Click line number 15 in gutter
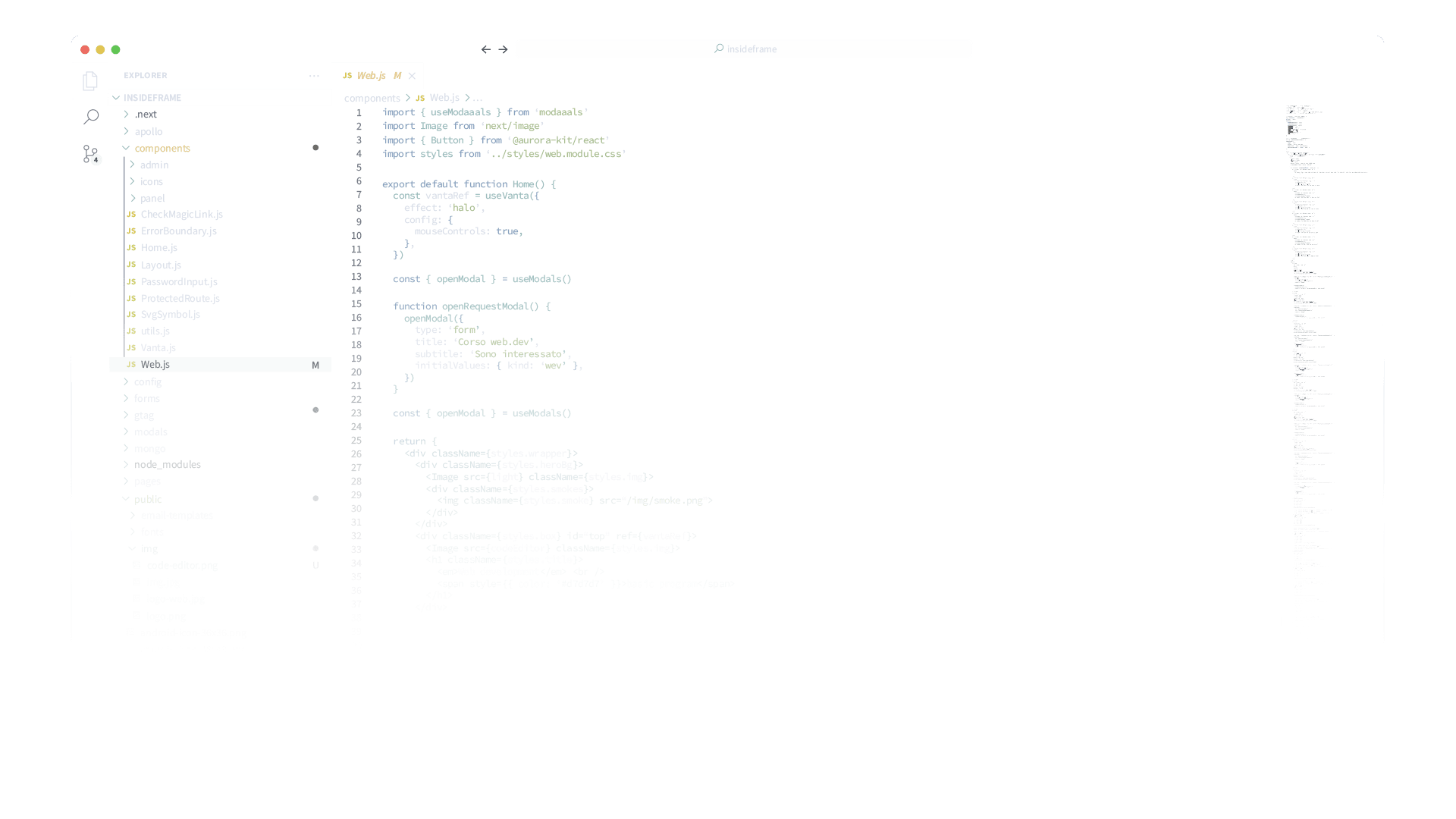Viewport: 1456px width, 819px height. click(x=356, y=304)
